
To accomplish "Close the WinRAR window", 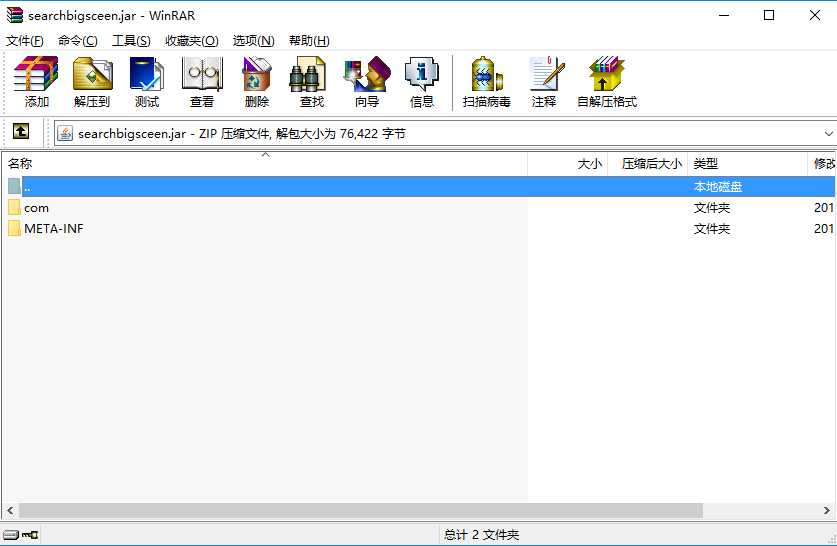I will pyautogui.click(x=815, y=15).
